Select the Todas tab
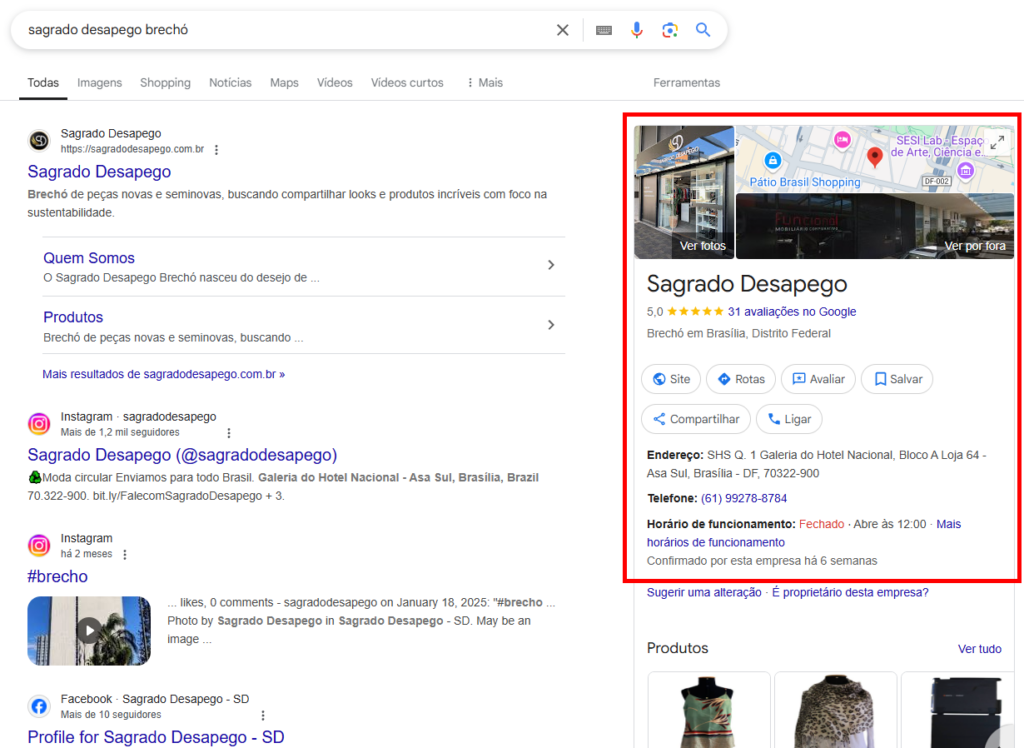The width and height of the screenshot is (1024, 748). point(43,83)
